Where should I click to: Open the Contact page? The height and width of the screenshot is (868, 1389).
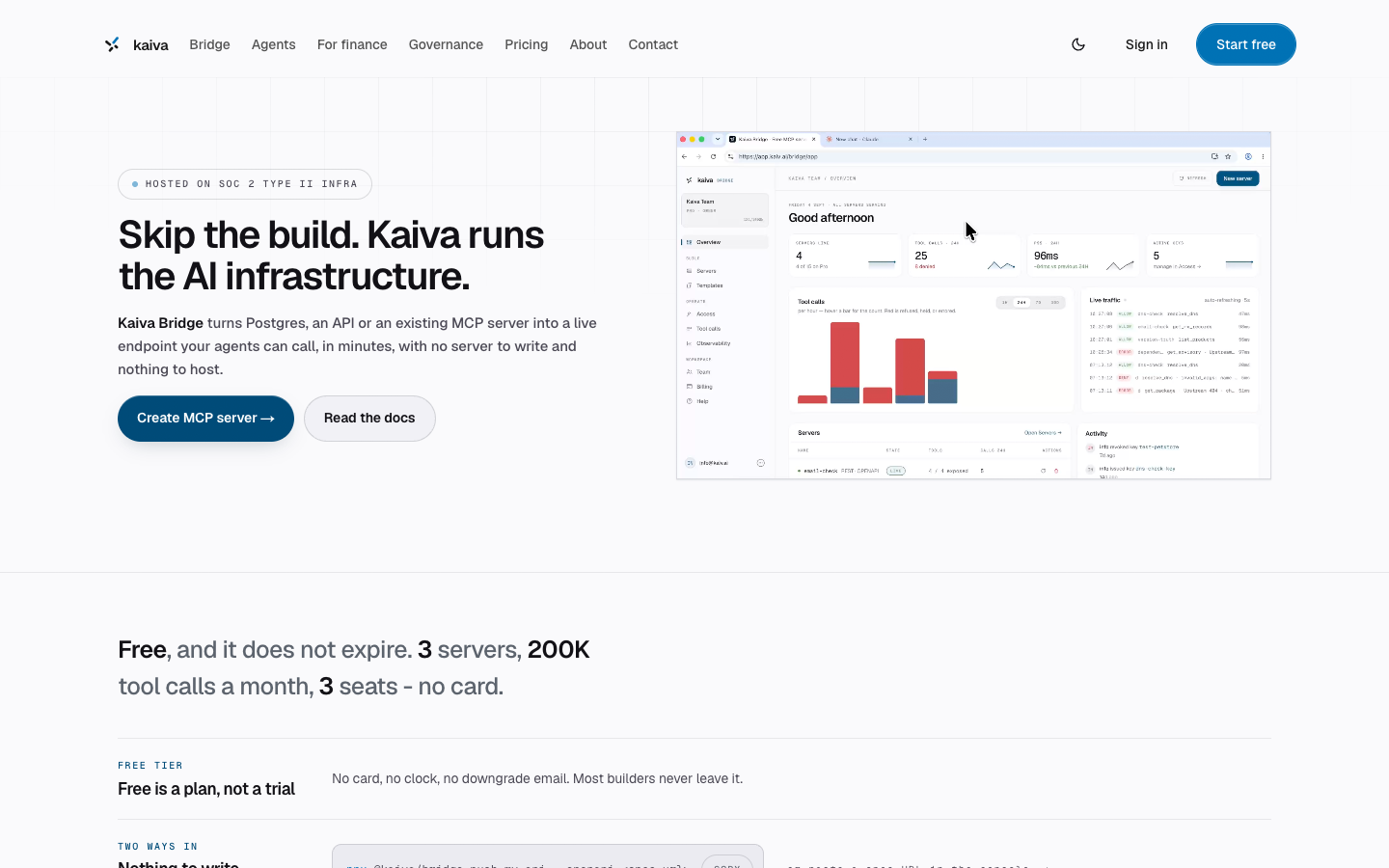[653, 44]
